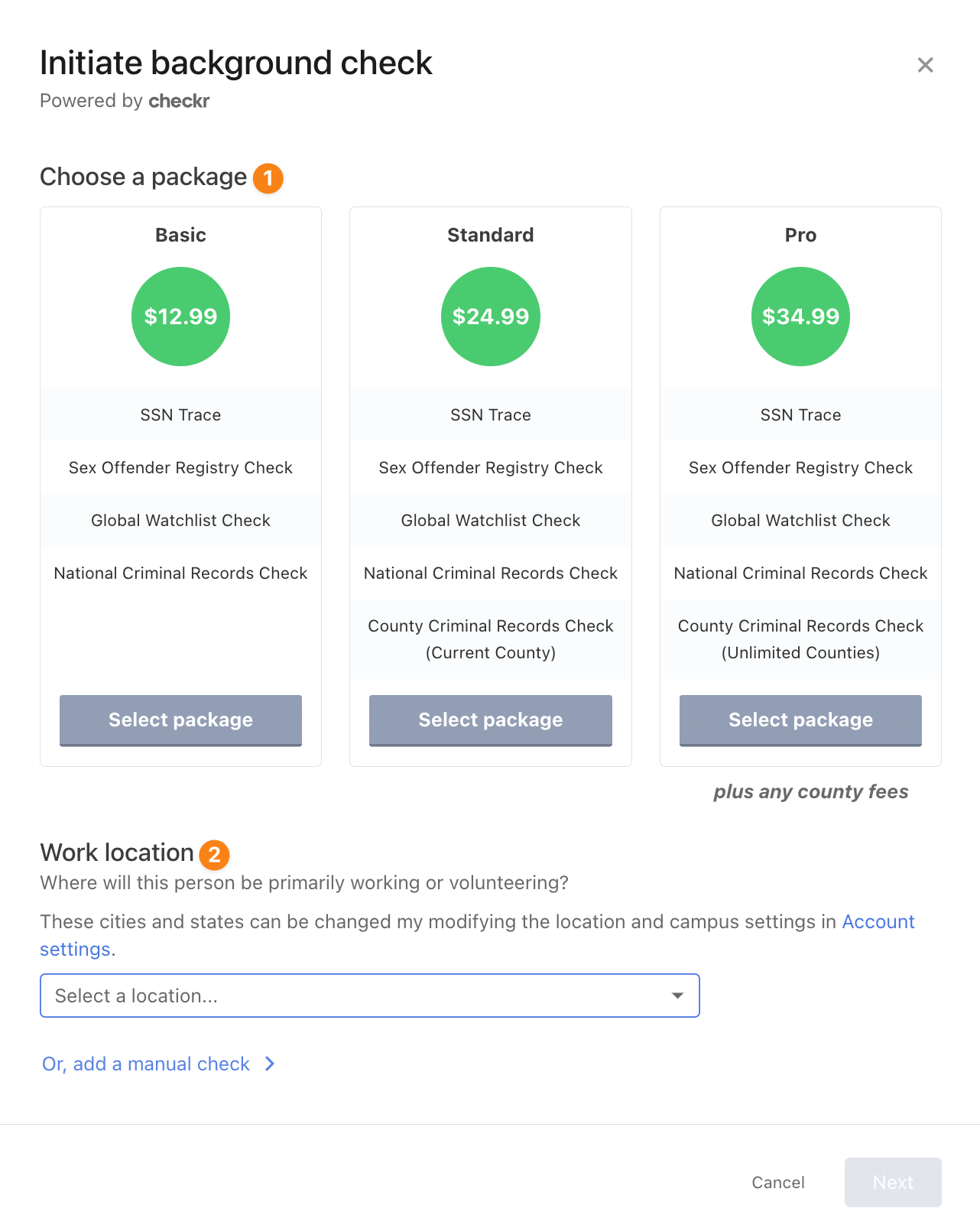Select the Basic package

[180, 720]
